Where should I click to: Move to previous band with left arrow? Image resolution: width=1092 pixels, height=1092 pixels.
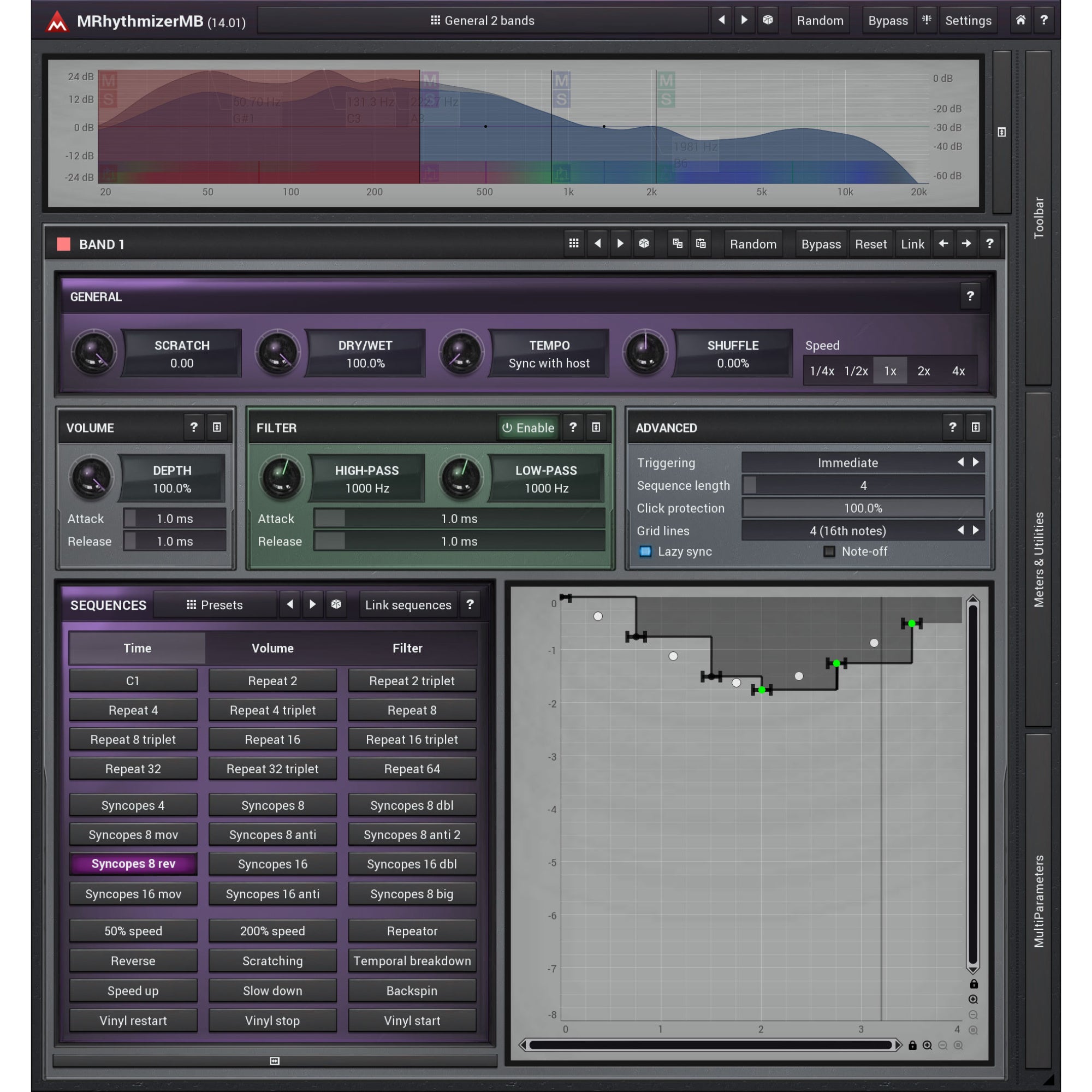[943, 244]
